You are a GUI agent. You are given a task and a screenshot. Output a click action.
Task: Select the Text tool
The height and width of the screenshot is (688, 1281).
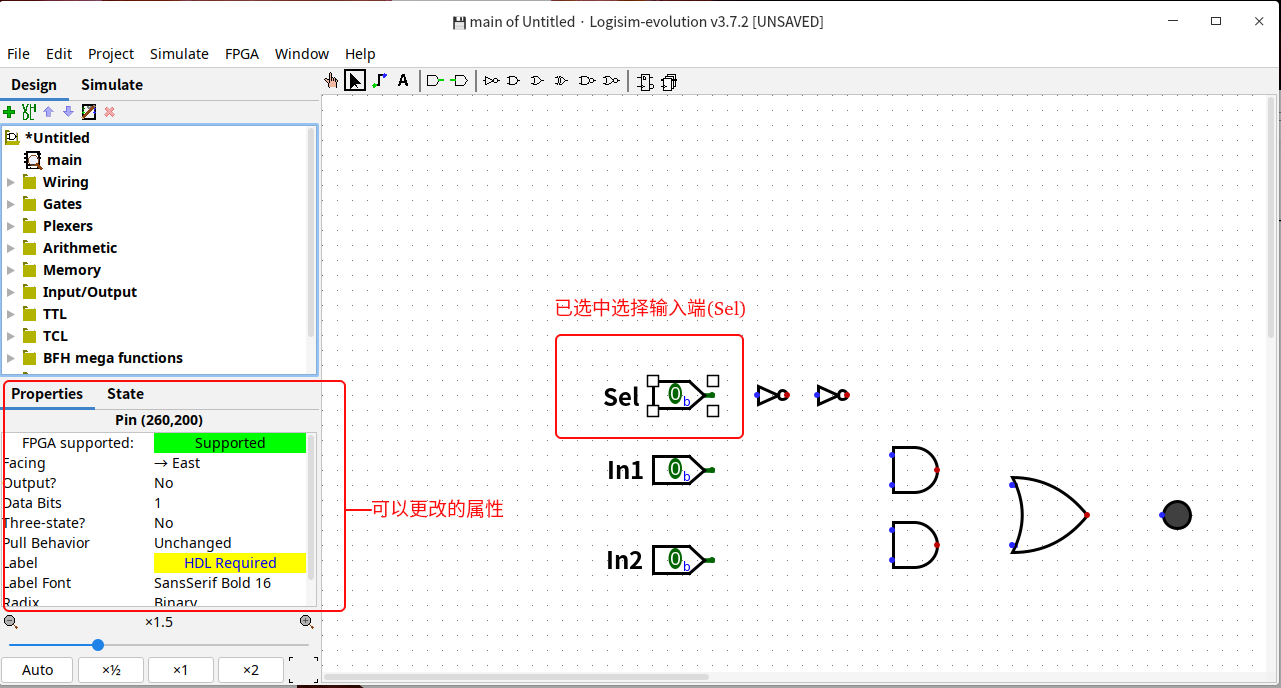click(x=403, y=80)
